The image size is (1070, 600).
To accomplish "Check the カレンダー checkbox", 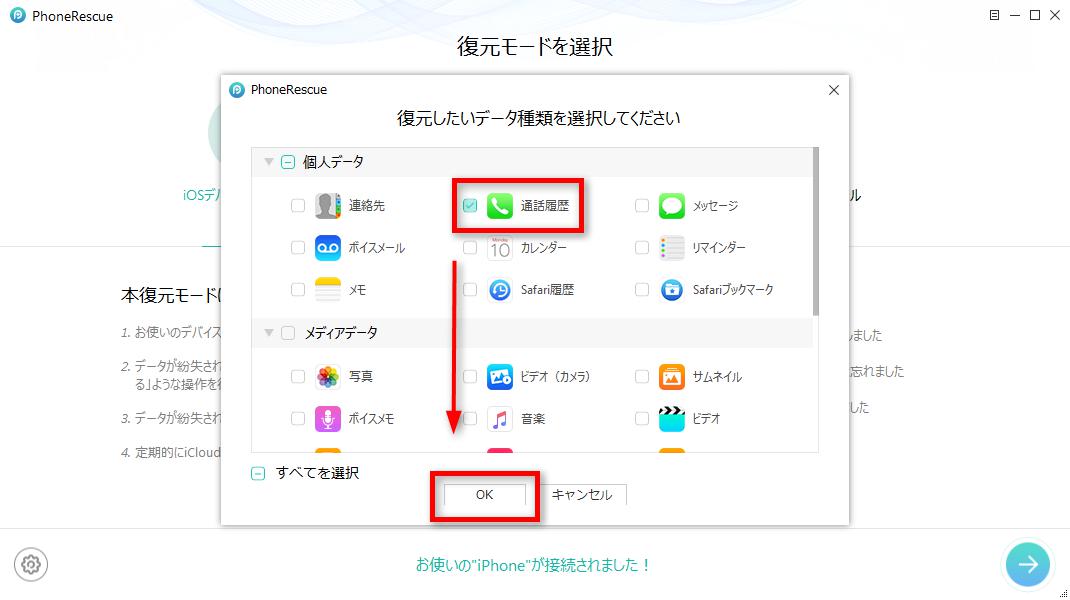I will click(469, 248).
